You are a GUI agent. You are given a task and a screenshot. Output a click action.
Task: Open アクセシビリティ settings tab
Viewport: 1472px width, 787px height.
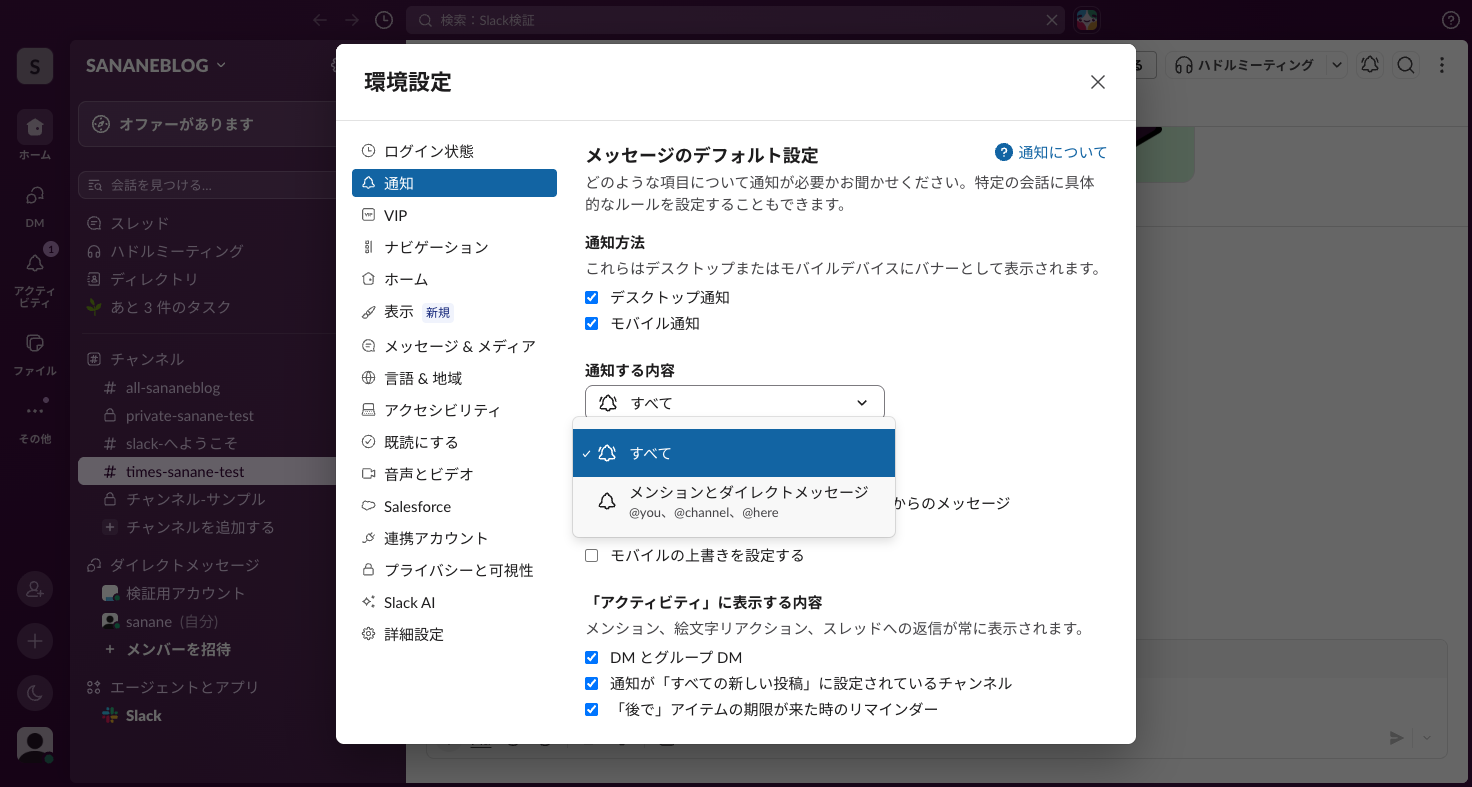(x=454, y=410)
